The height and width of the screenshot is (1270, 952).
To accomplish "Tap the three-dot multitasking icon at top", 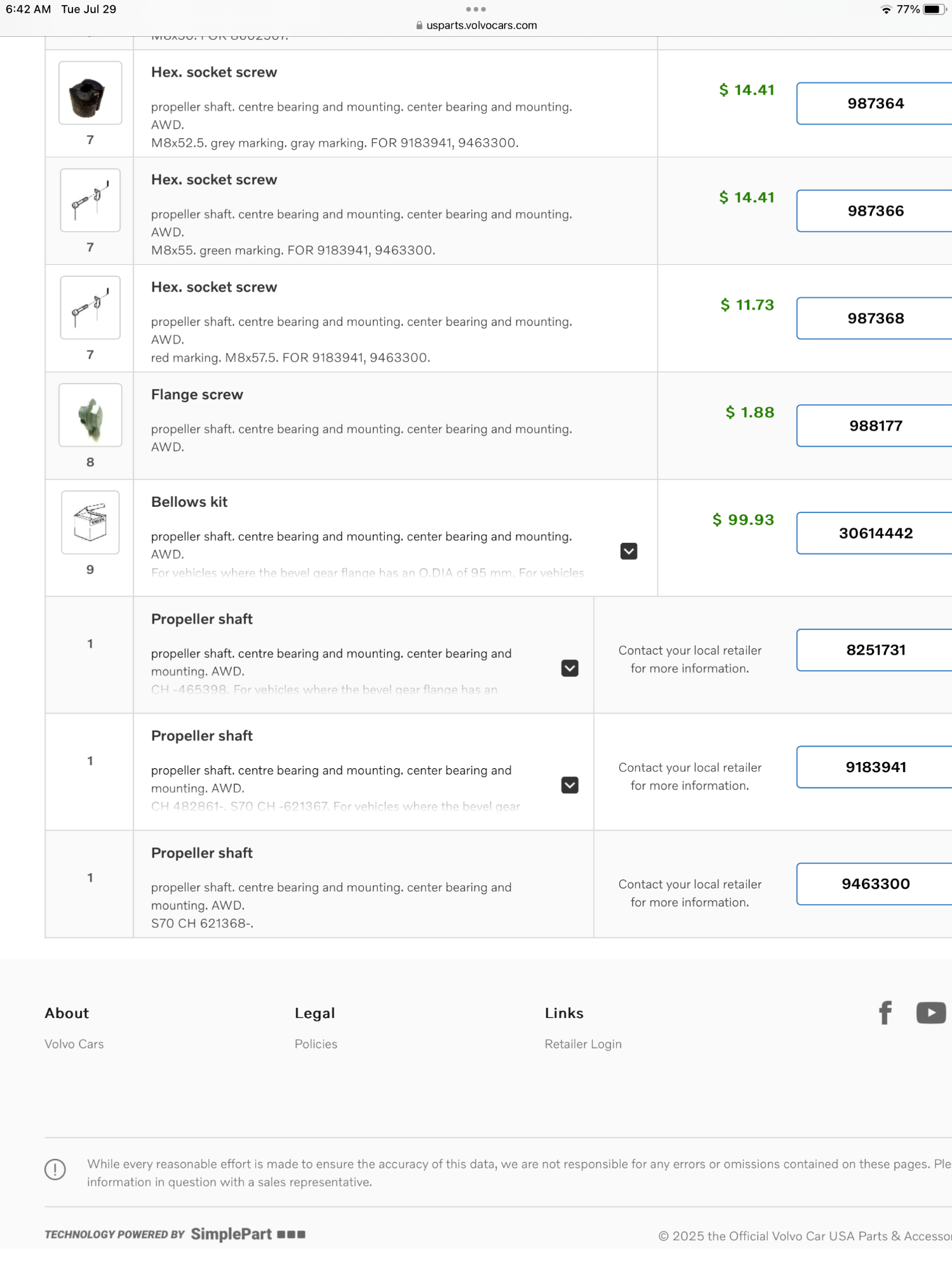I will coord(475,10).
